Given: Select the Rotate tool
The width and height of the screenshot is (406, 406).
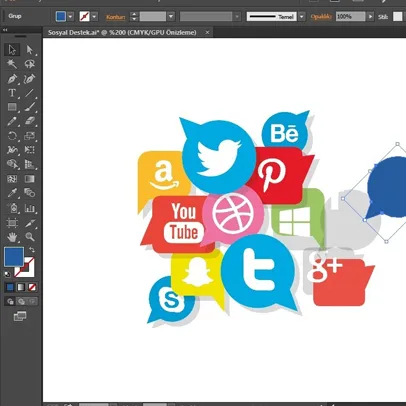Looking at the screenshot, I should coord(12,136).
